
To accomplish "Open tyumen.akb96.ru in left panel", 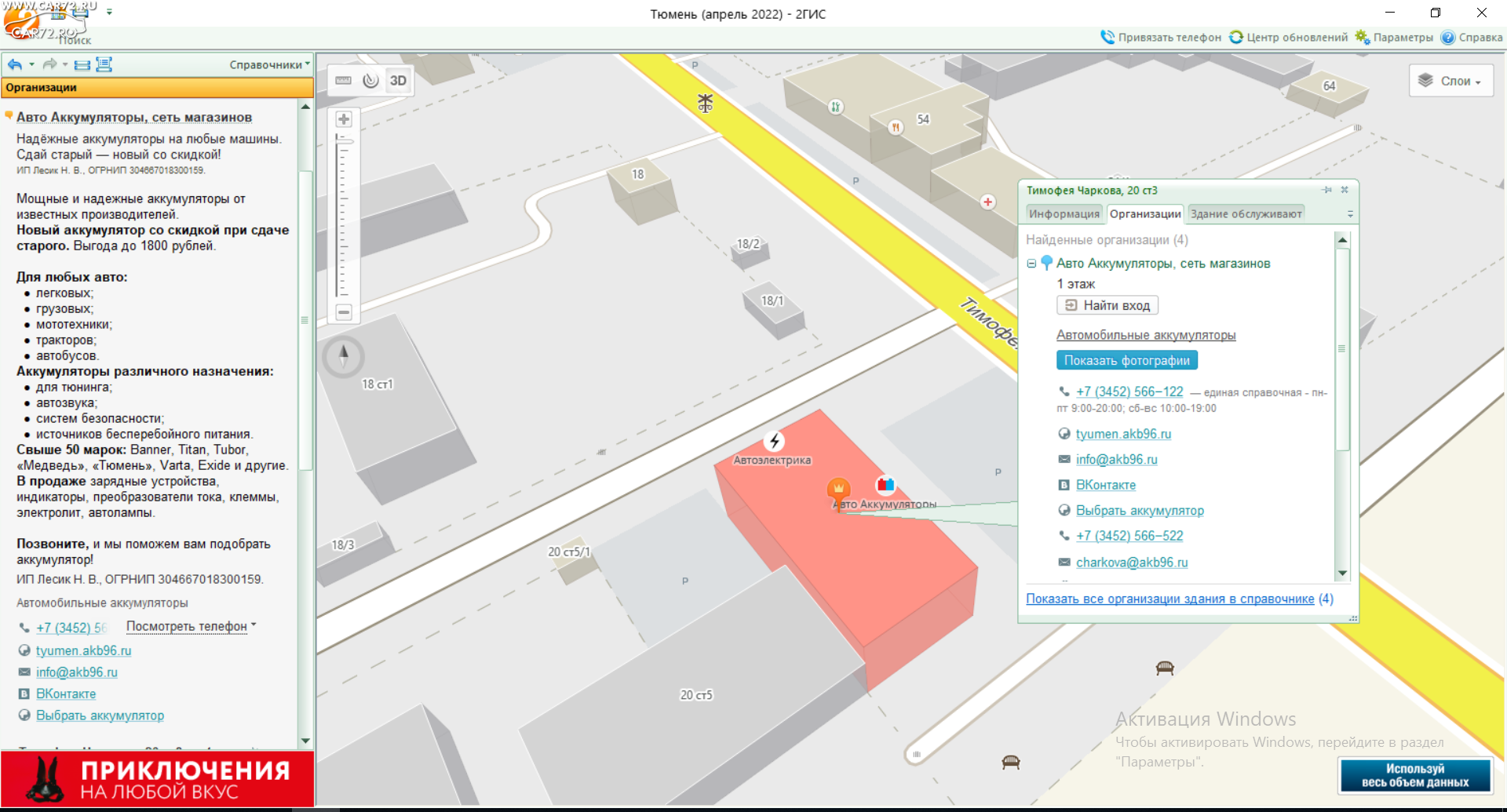I will coord(83,650).
